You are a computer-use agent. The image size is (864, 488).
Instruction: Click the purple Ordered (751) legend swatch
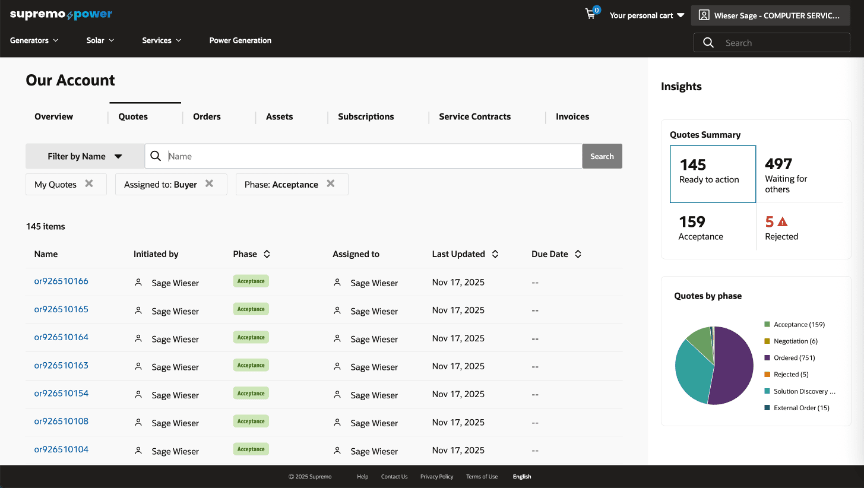tap(767, 357)
